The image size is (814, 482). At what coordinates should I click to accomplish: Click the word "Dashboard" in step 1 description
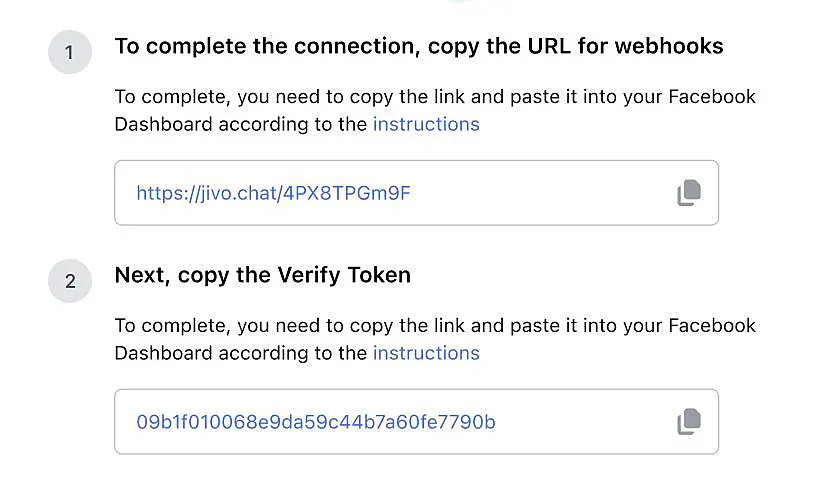[x=163, y=124]
